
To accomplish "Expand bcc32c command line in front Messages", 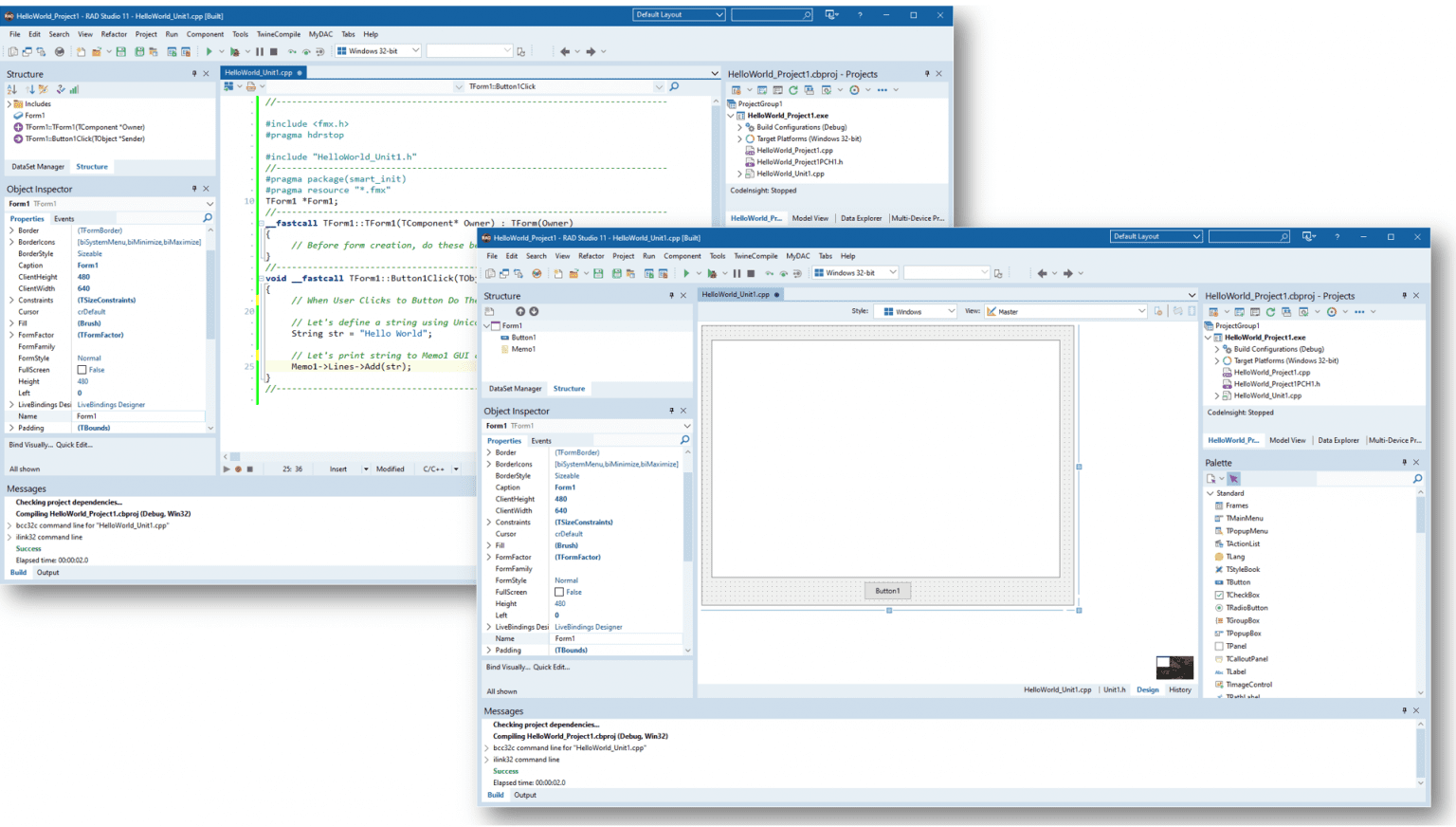I will point(487,747).
